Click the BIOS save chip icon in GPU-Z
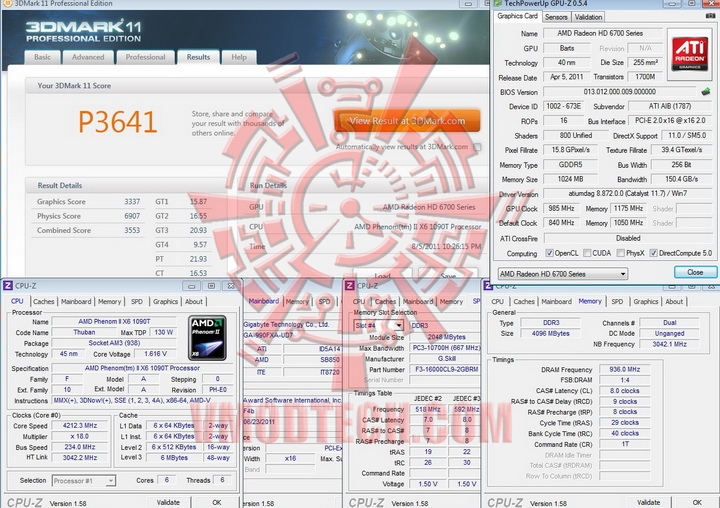This screenshot has width=720, height=508. [706, 92]
